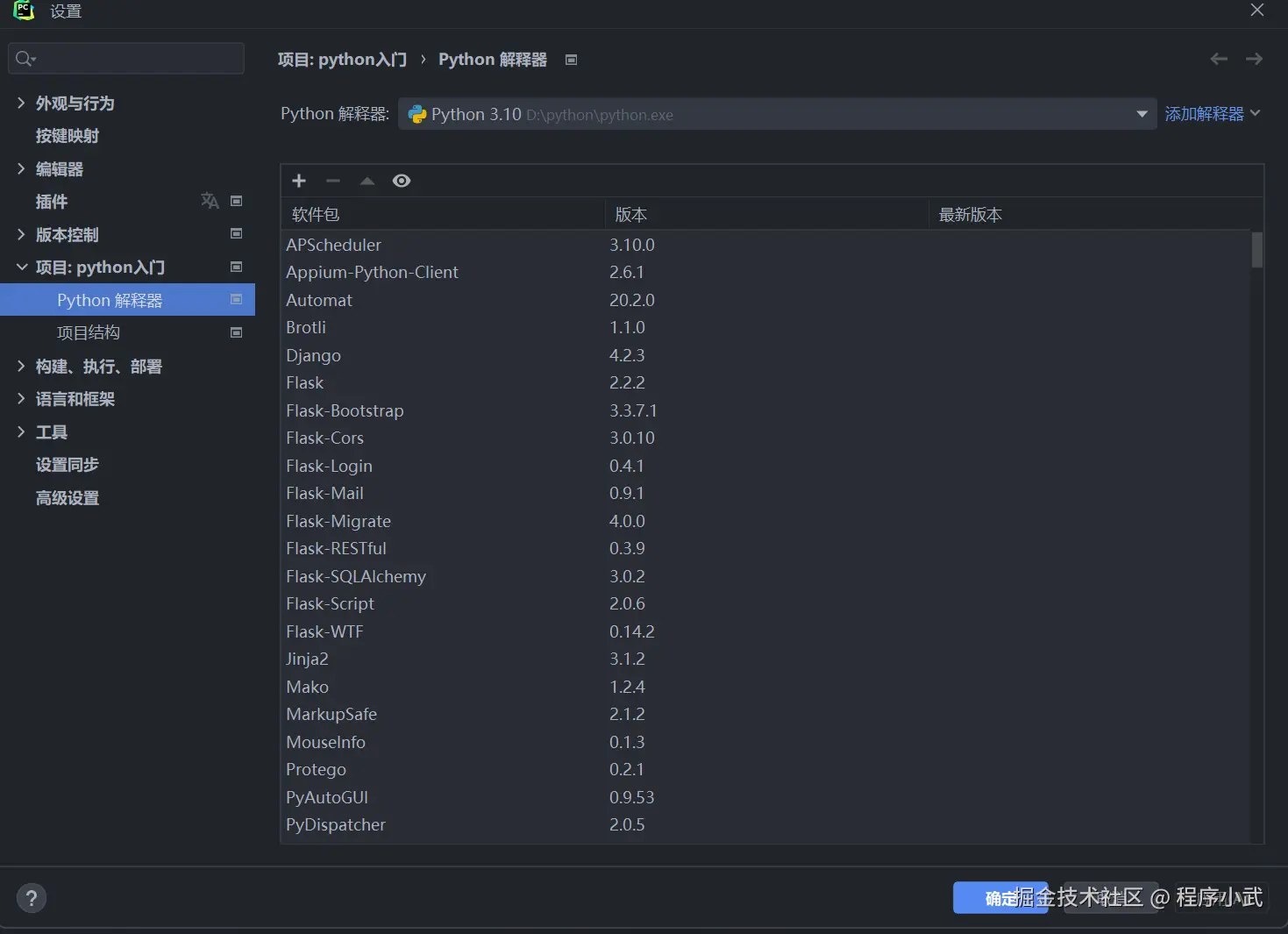Select the Flask-Cors package row
The width and height of the screenshot is (1288, 934).
[765, 438]
